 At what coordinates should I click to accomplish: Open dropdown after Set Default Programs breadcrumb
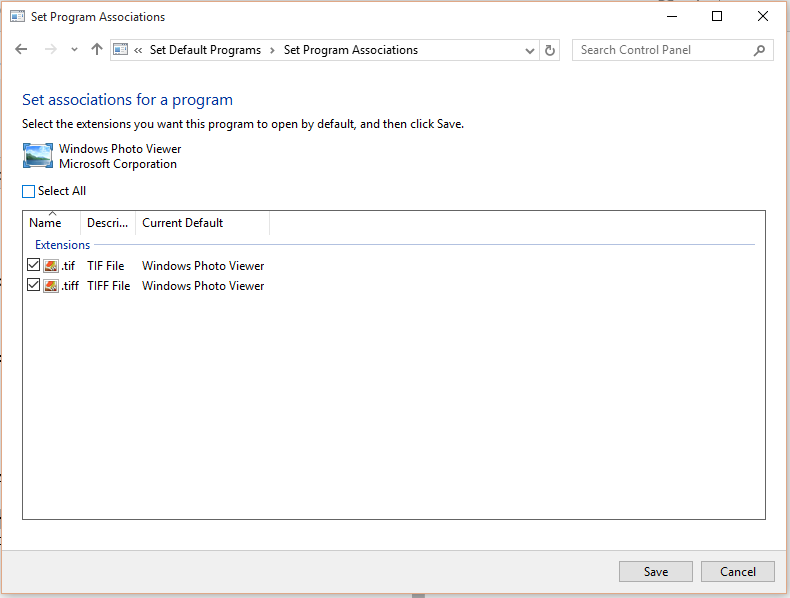(272, 50)
